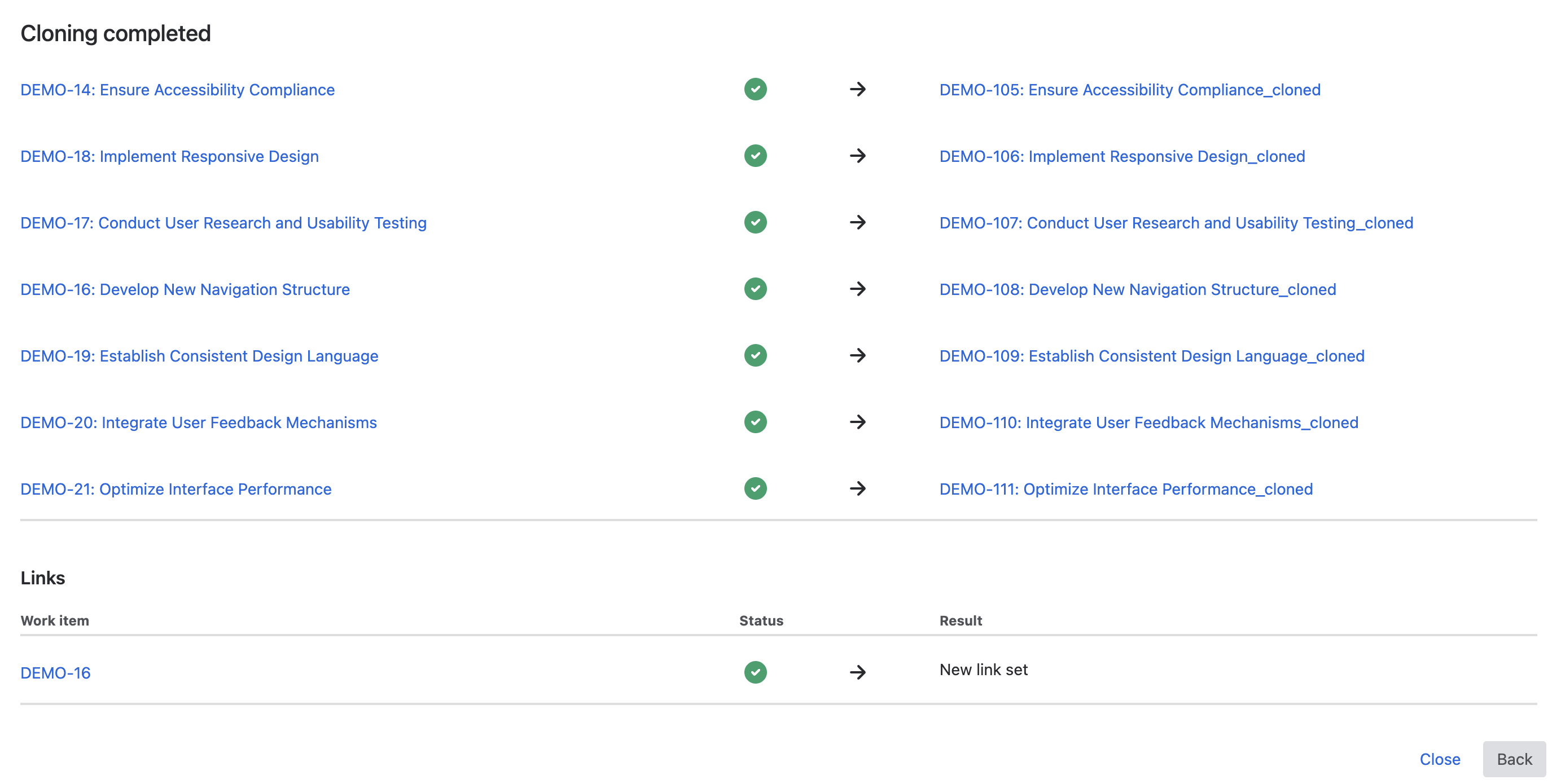Click the success check icon beside DEMO-14

[x=755, y=90]
